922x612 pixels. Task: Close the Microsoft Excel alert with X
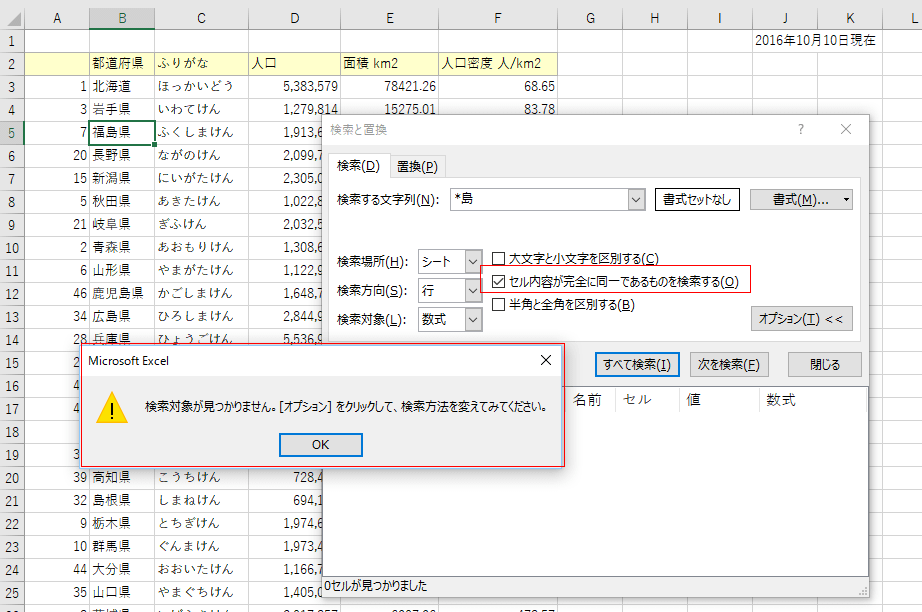pos(545,360)
